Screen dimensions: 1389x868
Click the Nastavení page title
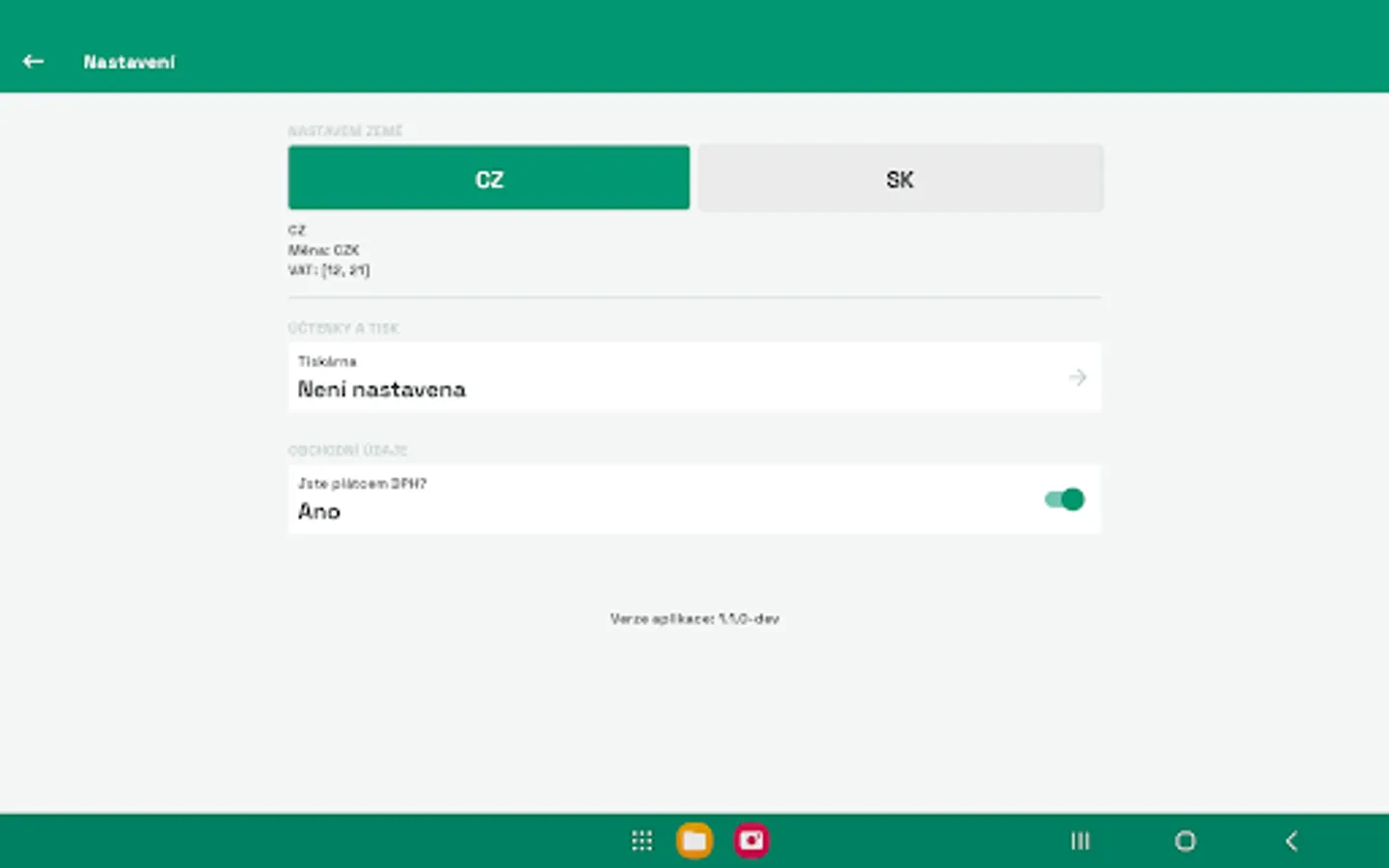tap(129, 62)
